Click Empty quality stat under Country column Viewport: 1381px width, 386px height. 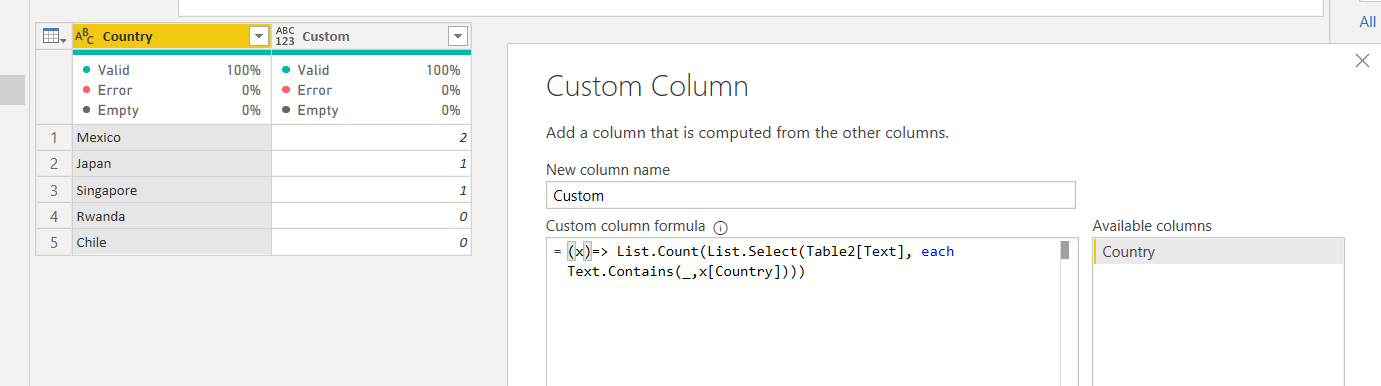pyautogui.click(x=171, y=110)
